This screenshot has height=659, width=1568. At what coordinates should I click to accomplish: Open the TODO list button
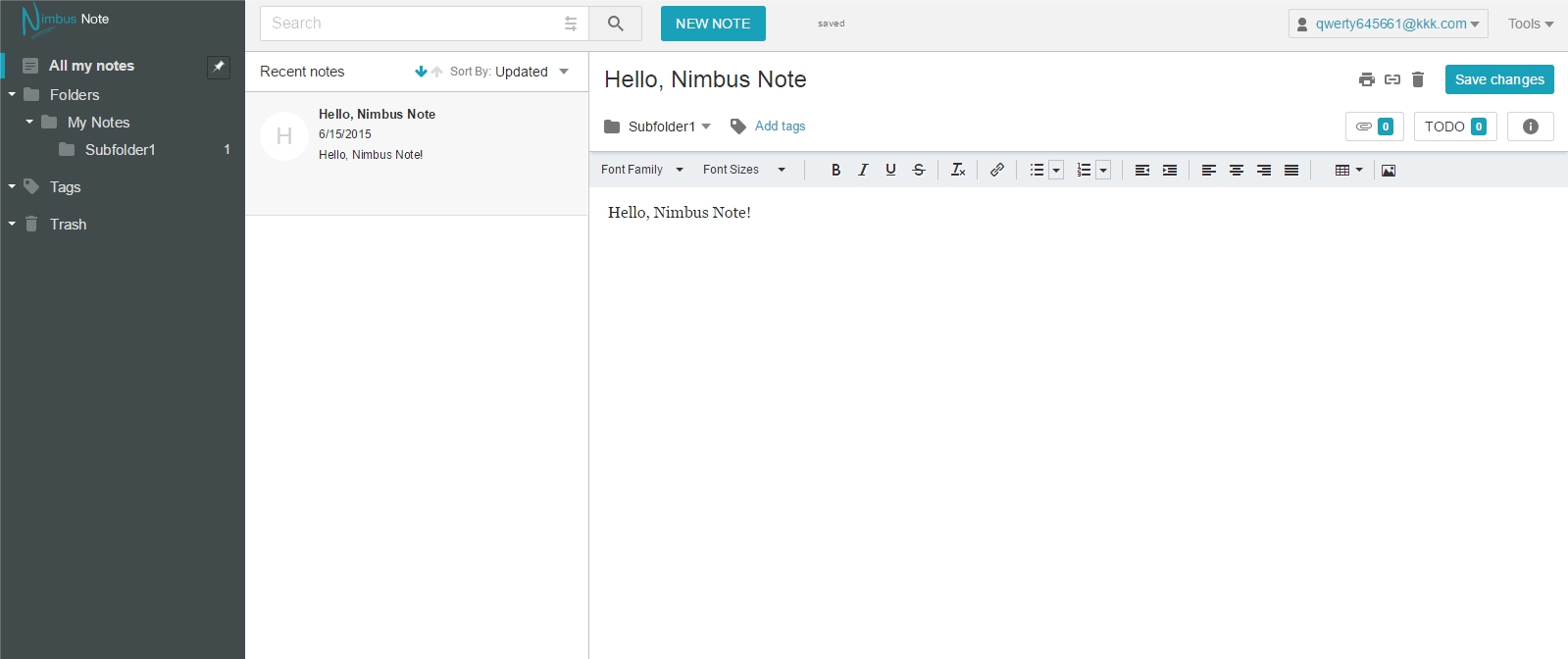pos(1455,127)
